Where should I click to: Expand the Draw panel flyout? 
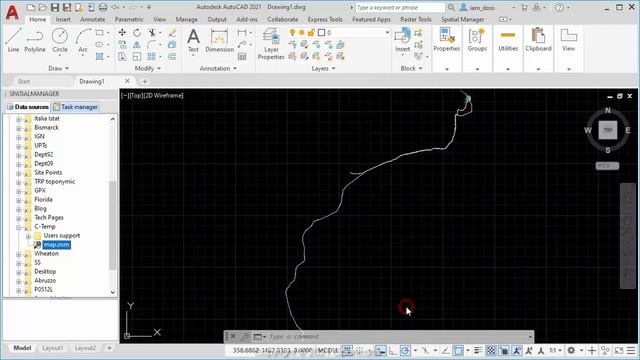(x=59, y=69)
